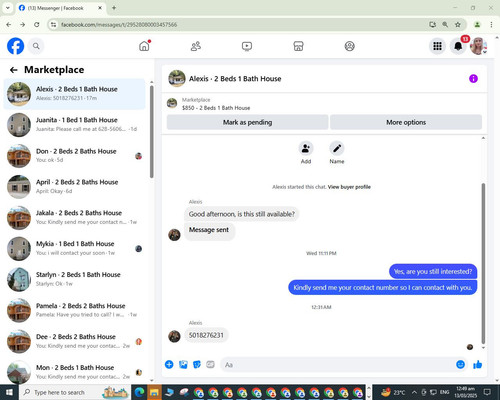Click the address bar URL
This screenshot has width=500, height=400.
tap(119, 25)
